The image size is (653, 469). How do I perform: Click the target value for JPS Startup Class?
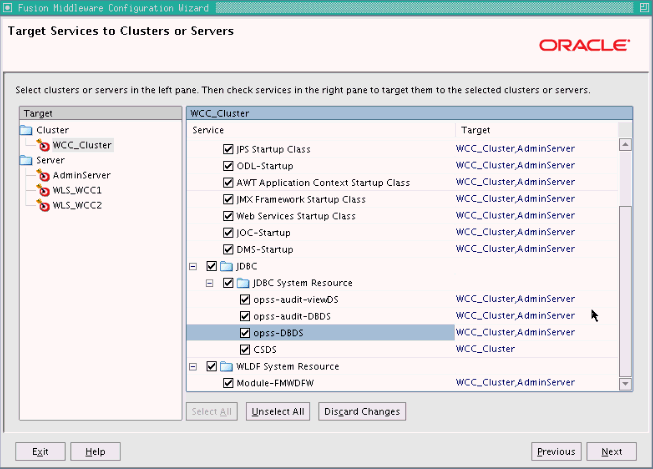[x=515, y=148]
